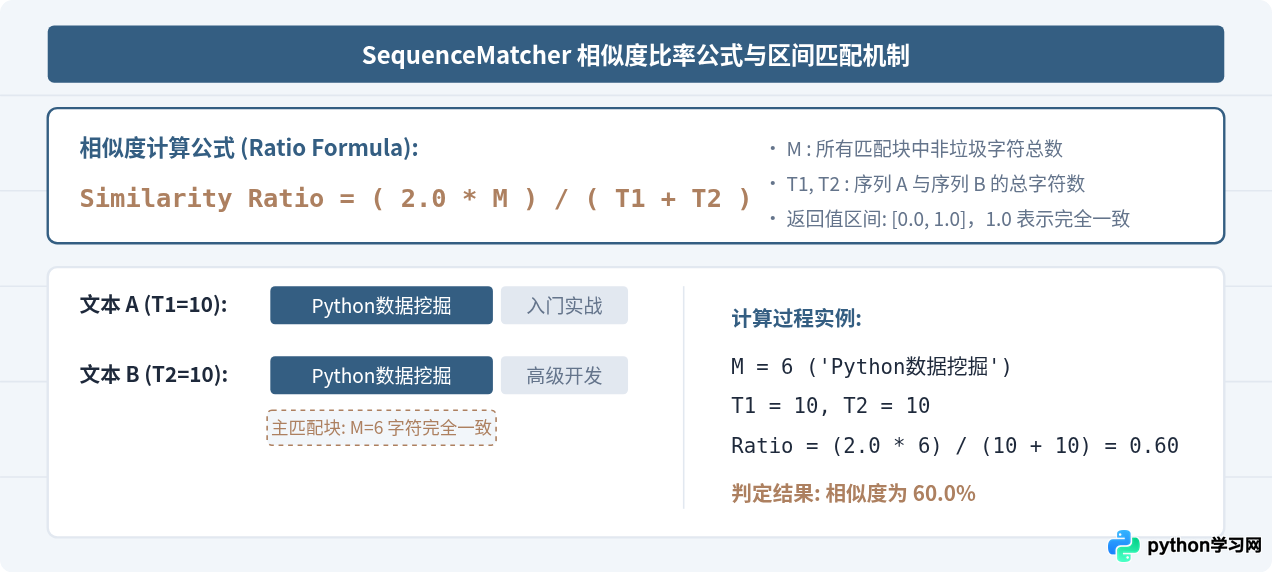Image resolution: width=1272 pixels, height=573 pixels.
Task: Click the heading '计算过程实例:'
Action: 797,319
